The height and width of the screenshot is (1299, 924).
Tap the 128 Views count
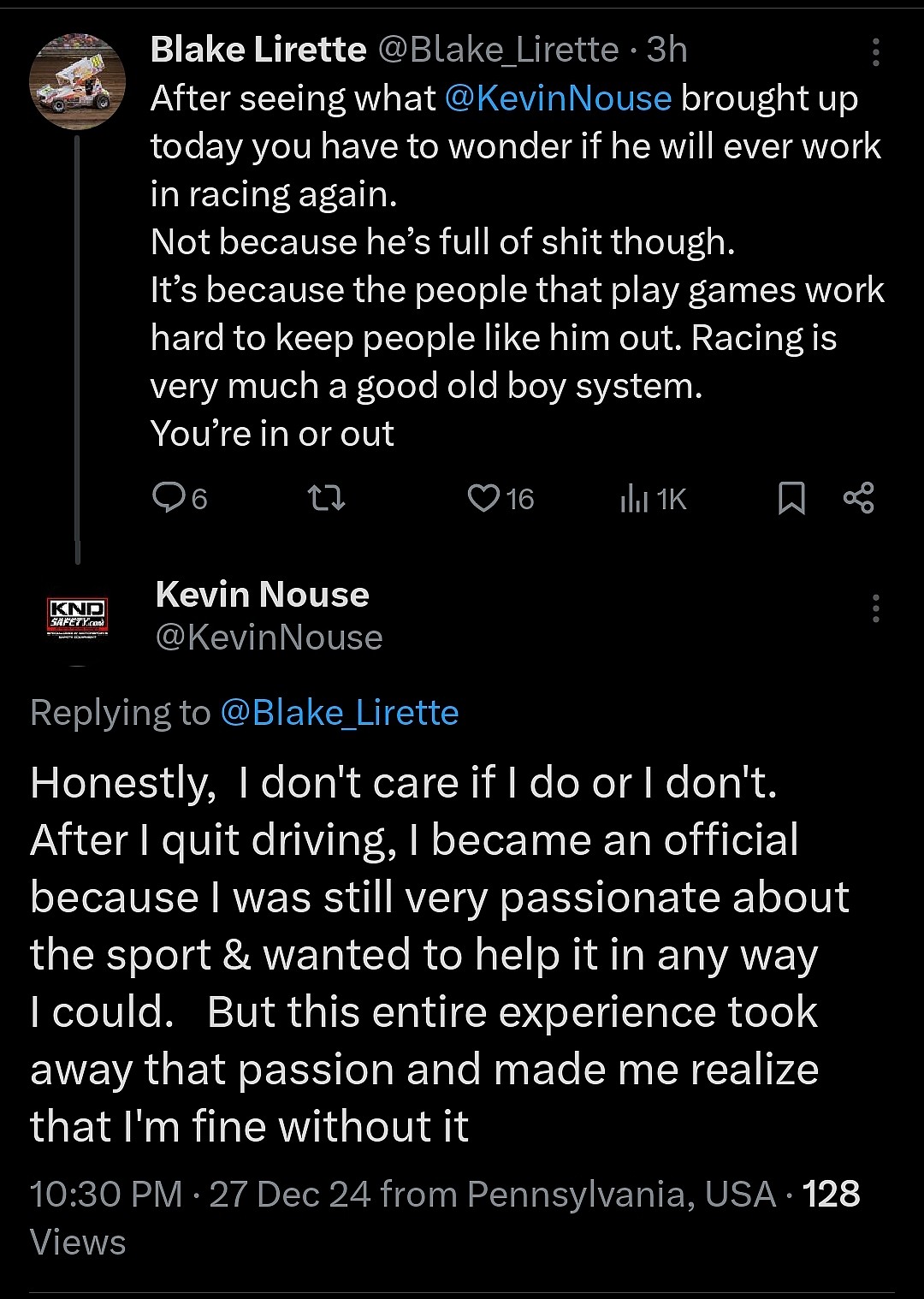pos(831,1194)
